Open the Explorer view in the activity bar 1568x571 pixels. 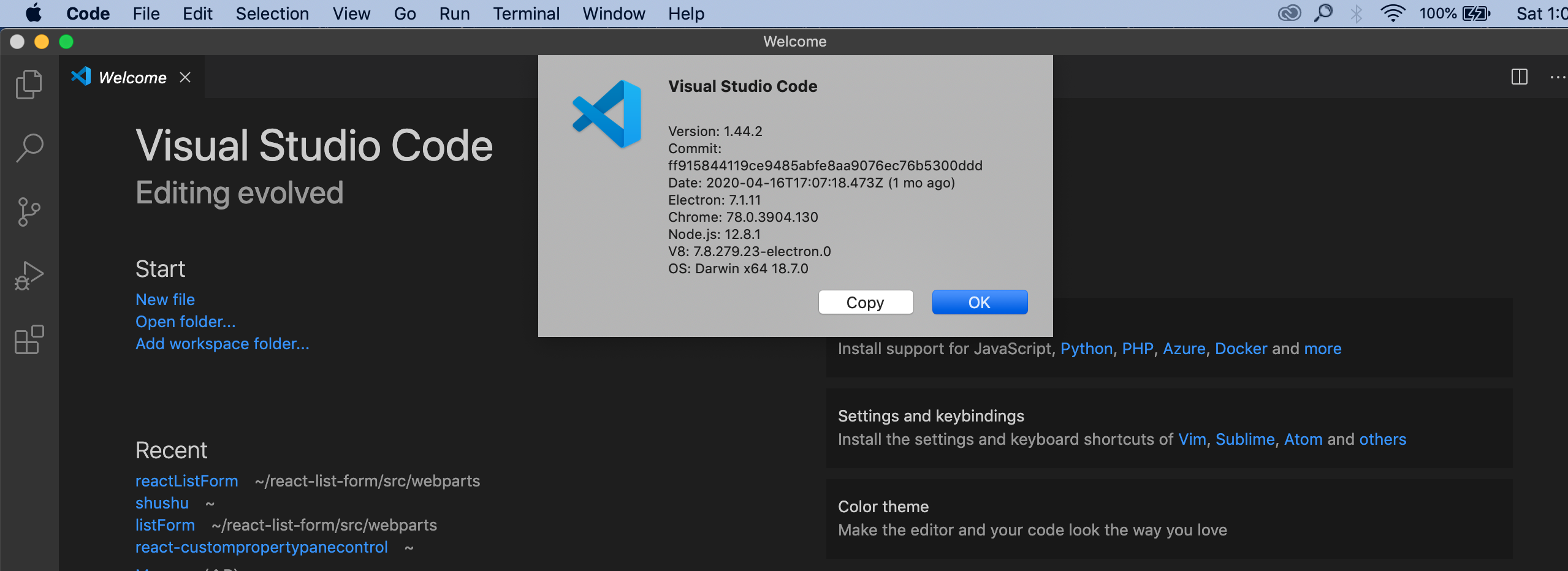click(28, 84)
